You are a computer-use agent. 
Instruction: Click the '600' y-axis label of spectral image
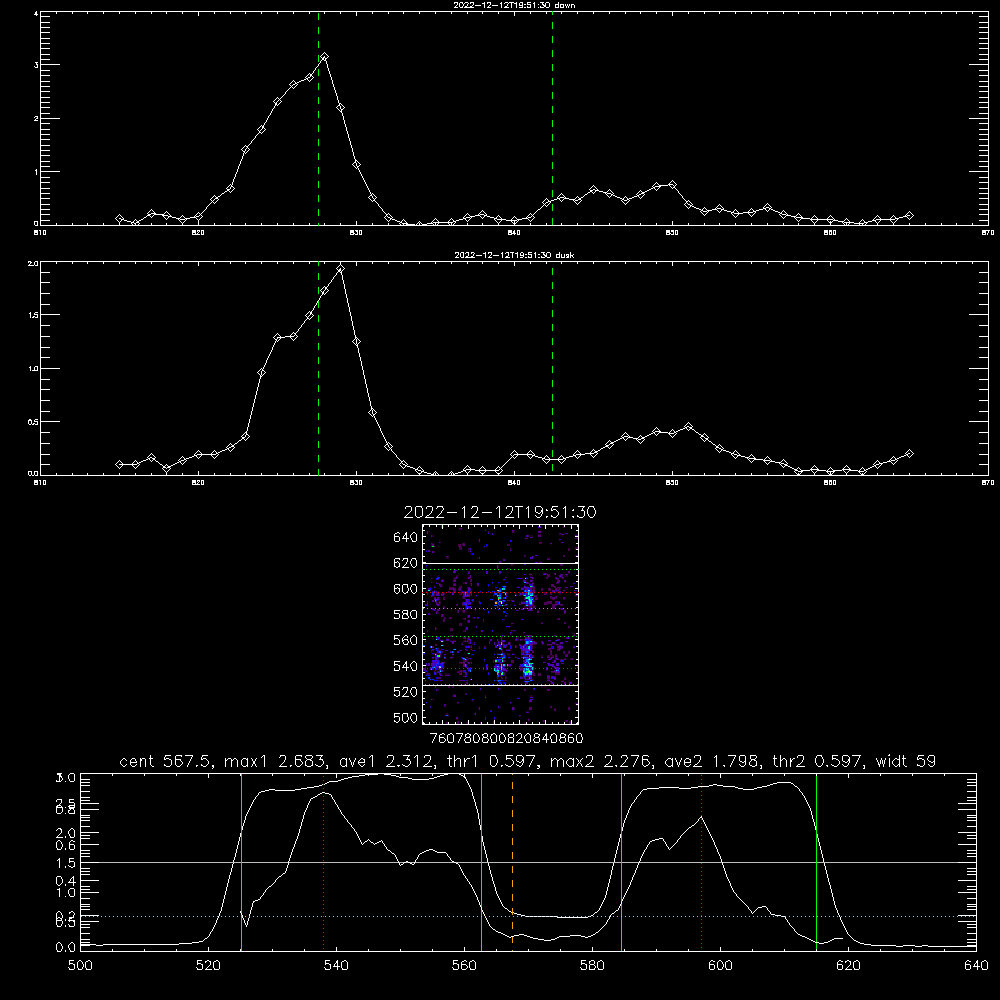pyautogui.click(x=406, y=589)
